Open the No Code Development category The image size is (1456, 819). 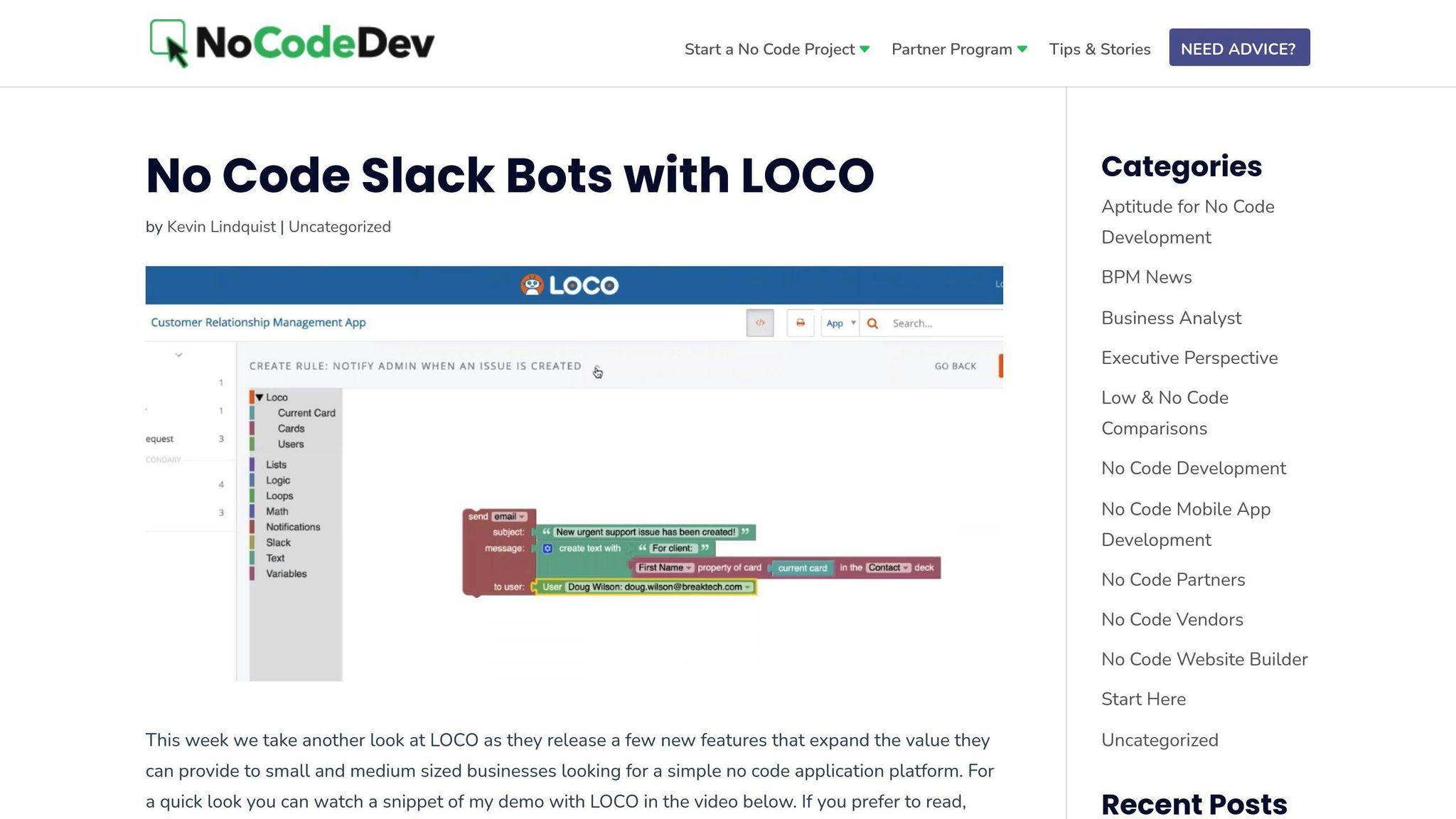pos(1194,469)
